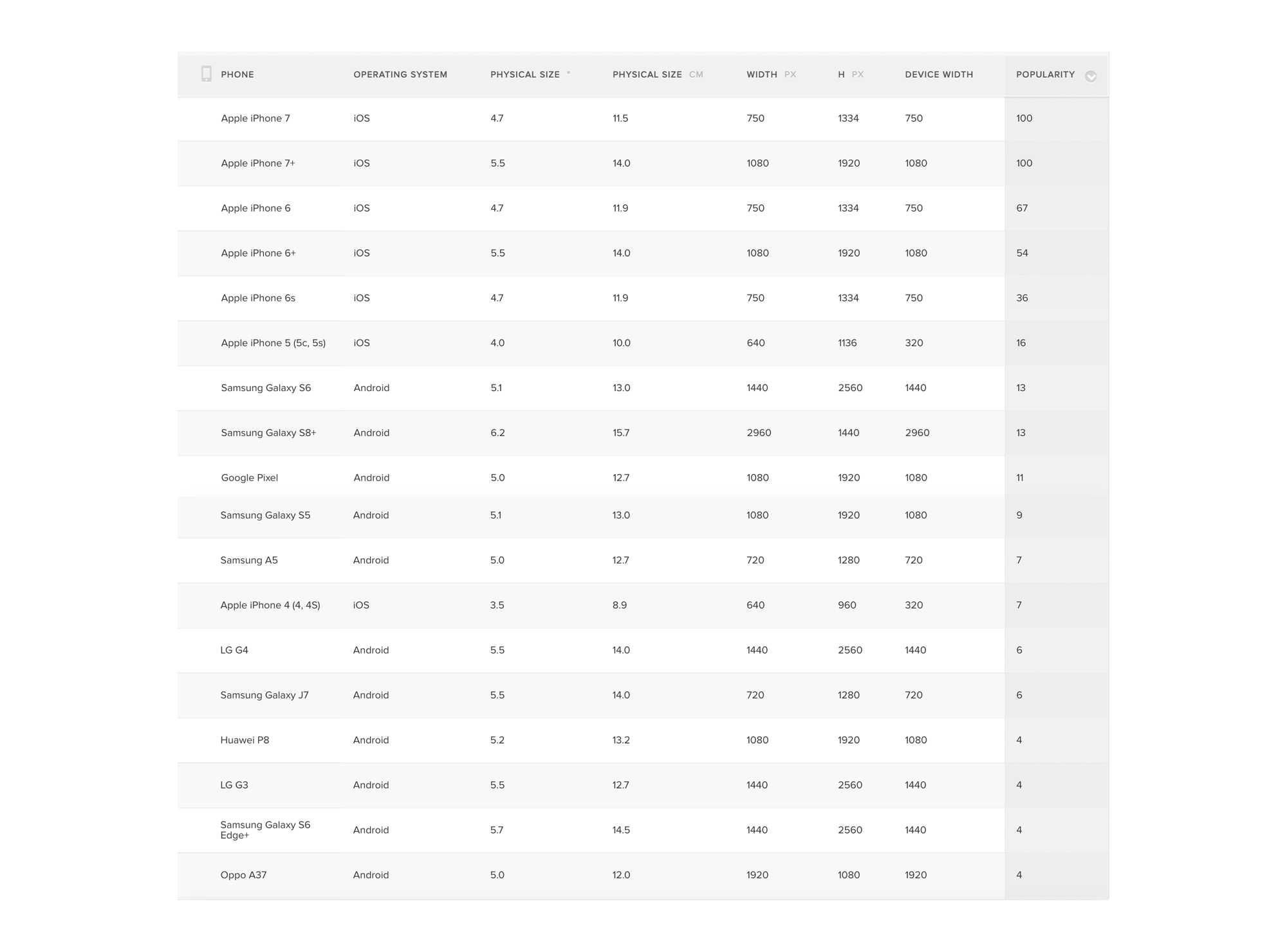Screen dimensions: 1287x952
Task: Click the phone icon in table header
Action: 206,74
